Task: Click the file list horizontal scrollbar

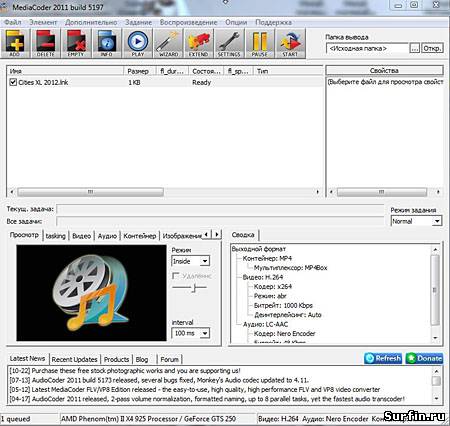Action: click(x=91, y=192)
